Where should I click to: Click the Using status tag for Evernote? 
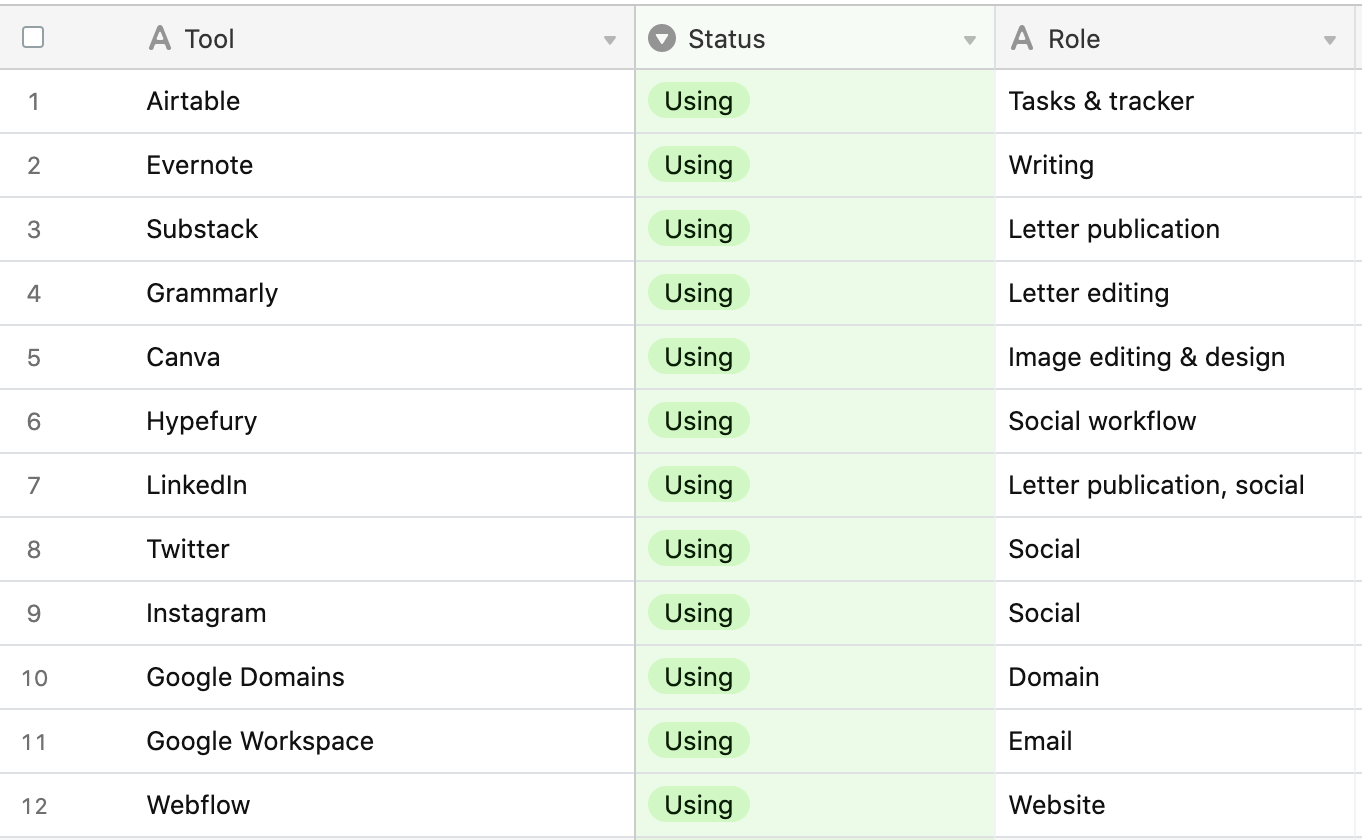699,165
